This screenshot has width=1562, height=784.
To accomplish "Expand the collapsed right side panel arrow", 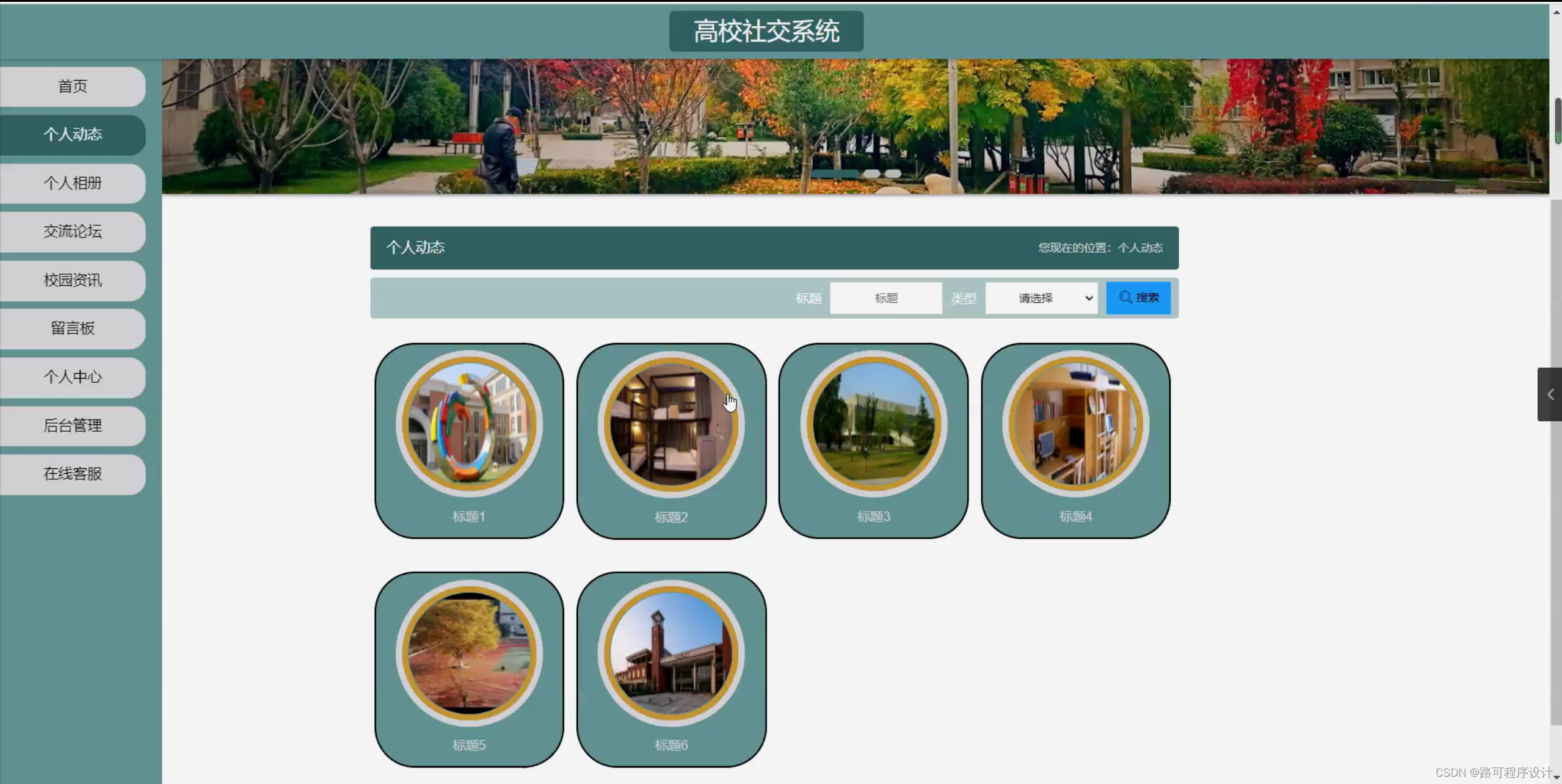I will click(x=1550, y=394).
